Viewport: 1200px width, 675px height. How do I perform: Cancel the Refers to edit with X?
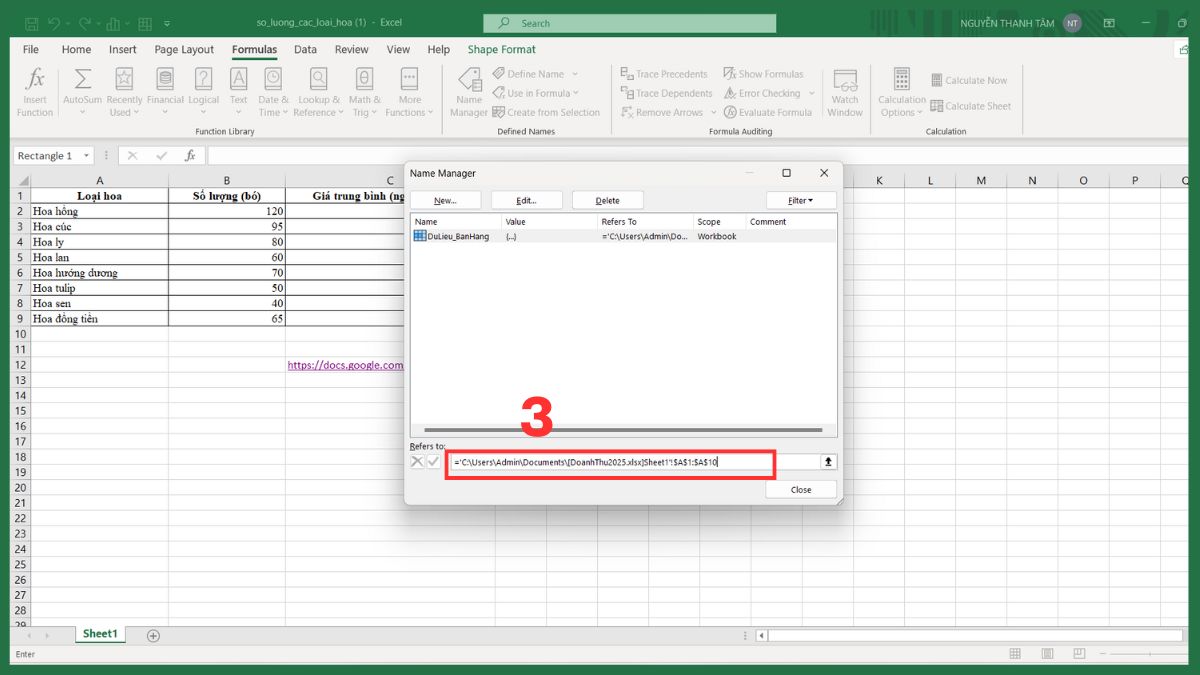417,462
